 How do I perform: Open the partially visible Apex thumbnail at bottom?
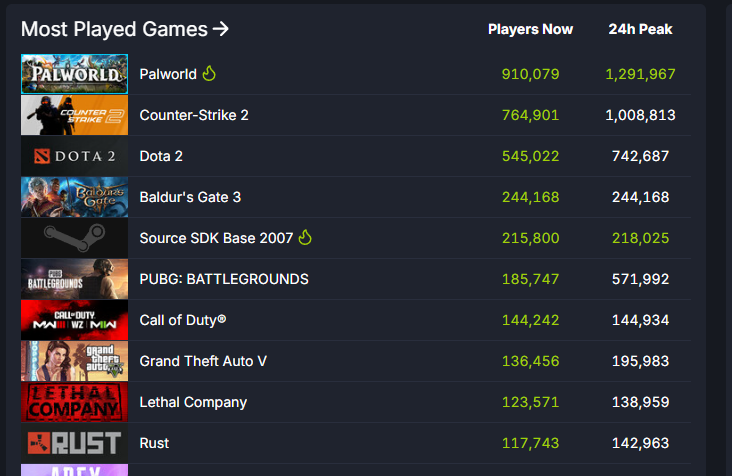coord(74,470)
